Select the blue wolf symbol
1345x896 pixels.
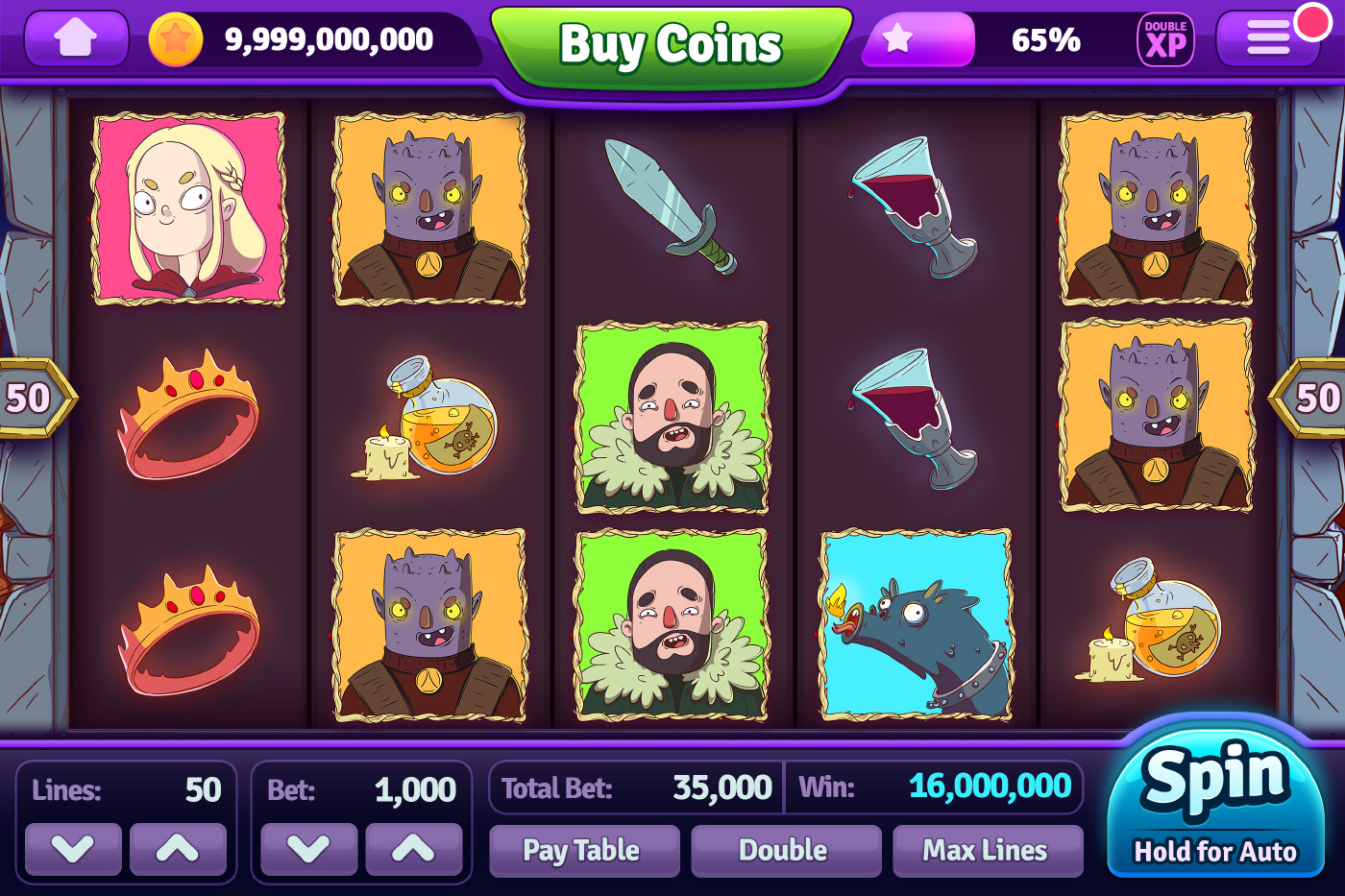(x=916, y=624)
